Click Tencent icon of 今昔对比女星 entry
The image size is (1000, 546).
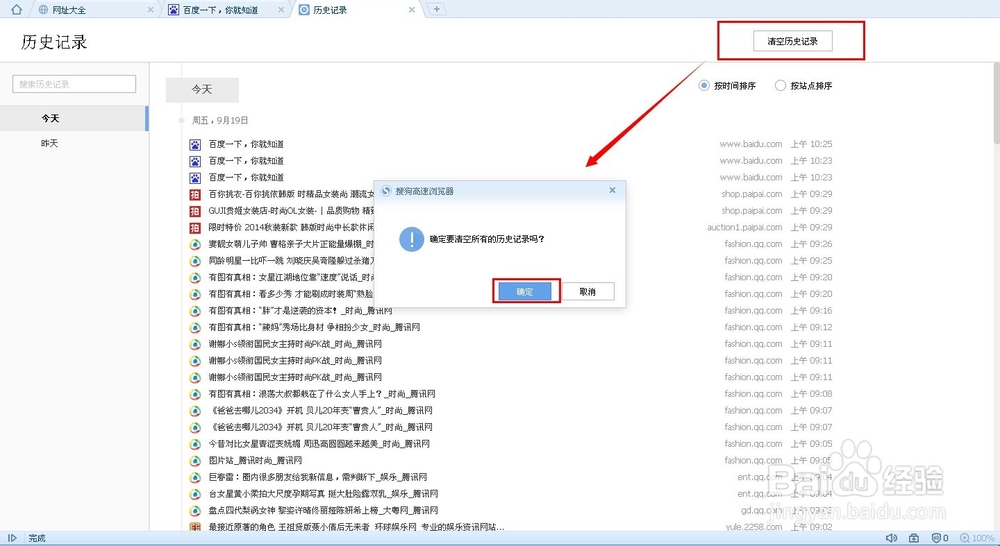195,444
